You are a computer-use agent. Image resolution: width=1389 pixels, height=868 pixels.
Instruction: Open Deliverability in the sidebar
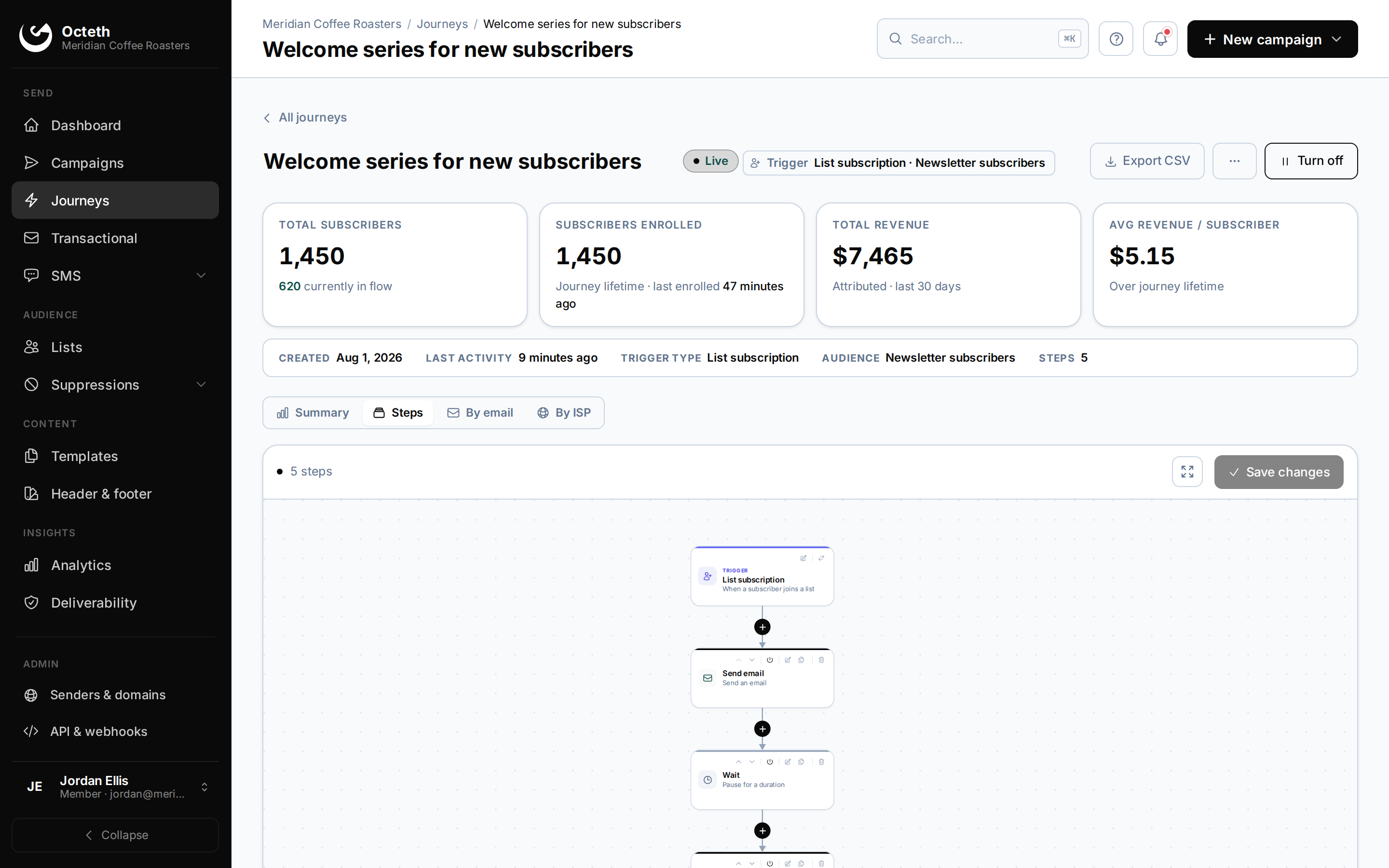pyautogui.click(x=115, y=603)
